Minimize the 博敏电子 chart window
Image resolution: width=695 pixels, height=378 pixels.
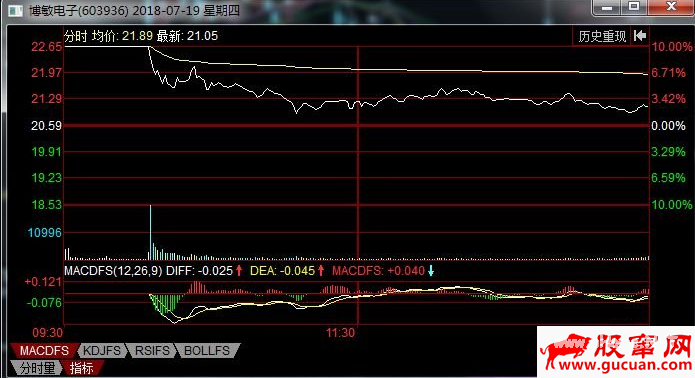pyautogui.click(x=607, y=8)
